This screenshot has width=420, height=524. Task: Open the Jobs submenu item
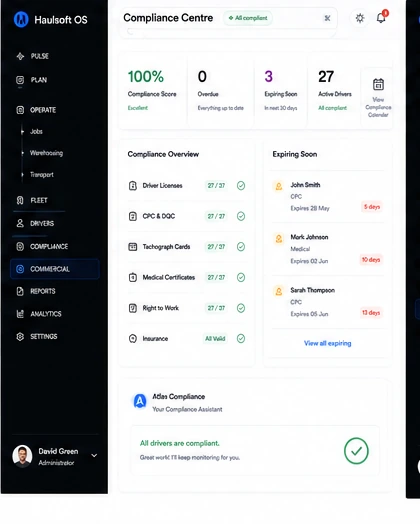(x=36, y=131)
